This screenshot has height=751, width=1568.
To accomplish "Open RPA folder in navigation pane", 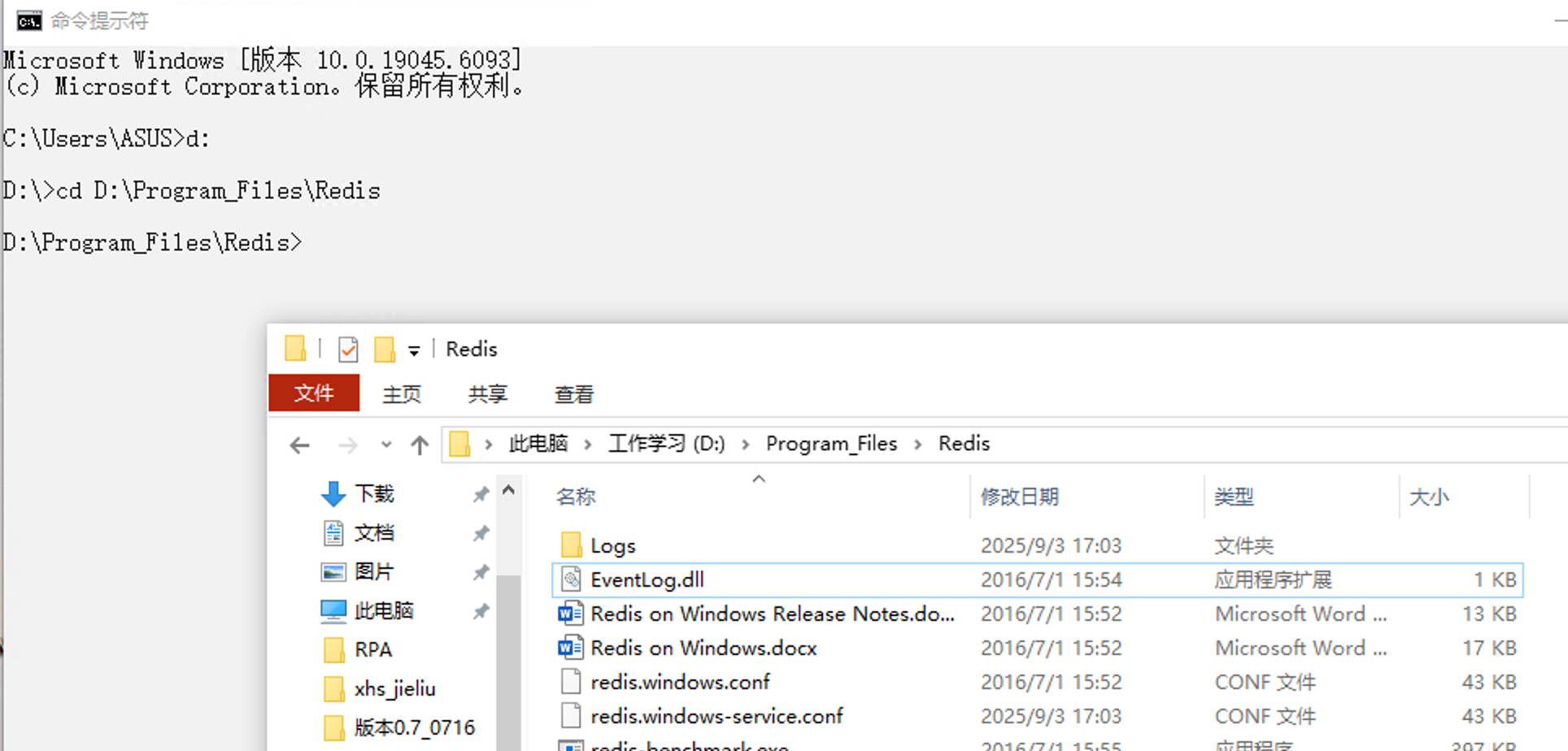I will click(373, 649).
